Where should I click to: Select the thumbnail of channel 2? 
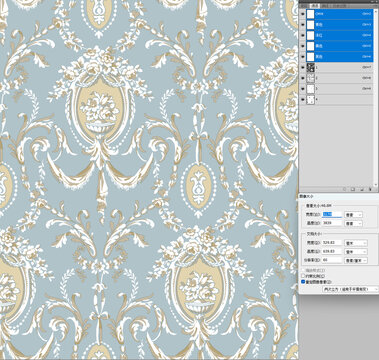(x=311, y=78)
